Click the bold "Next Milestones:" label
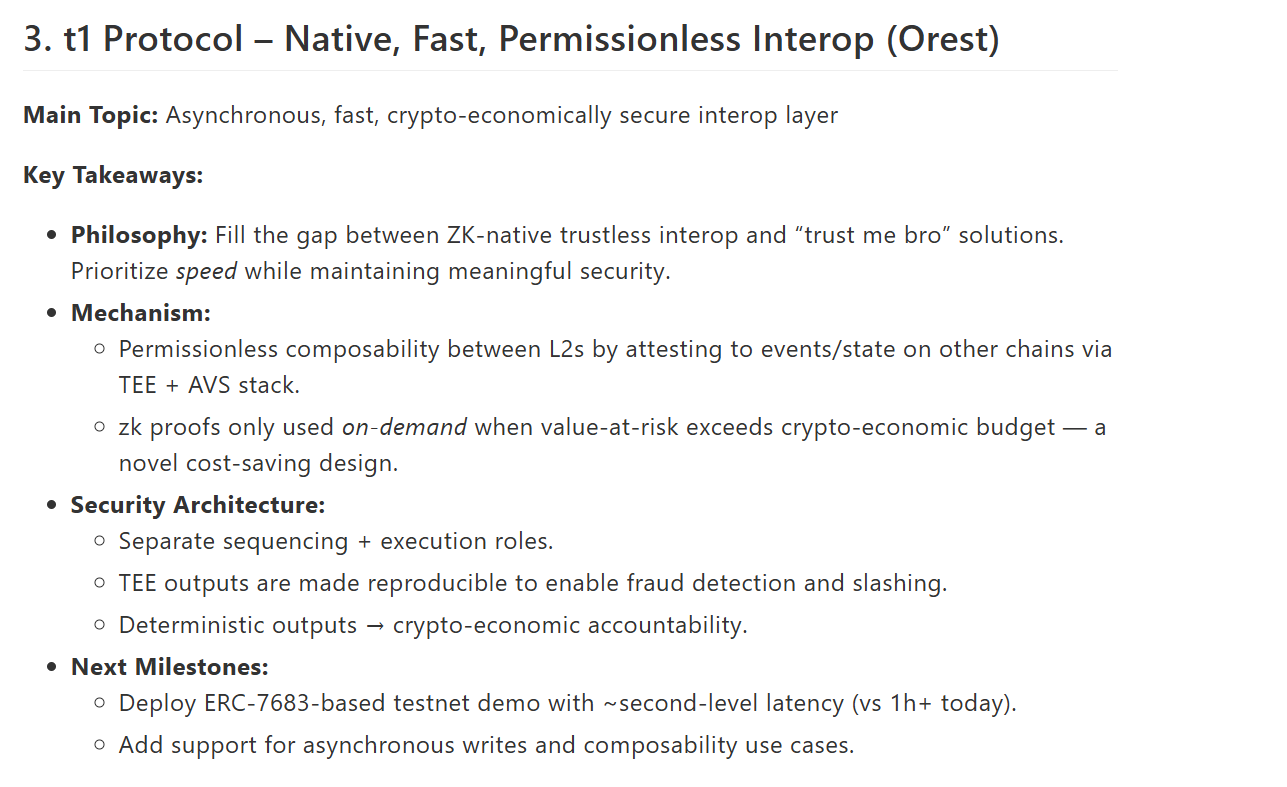The width and height of the screenshot is (1287, 787). (170, 667)
